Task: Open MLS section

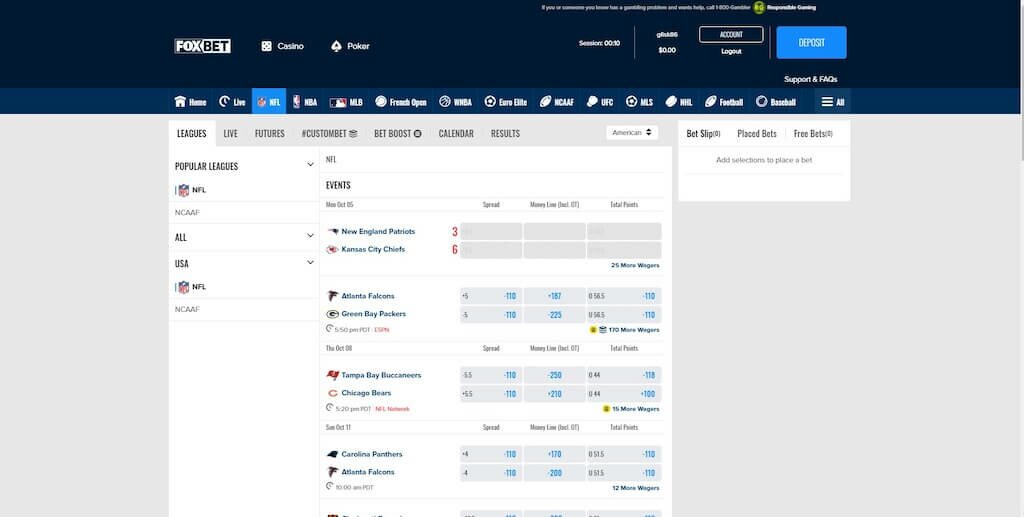Action: (x=639, y=102)
